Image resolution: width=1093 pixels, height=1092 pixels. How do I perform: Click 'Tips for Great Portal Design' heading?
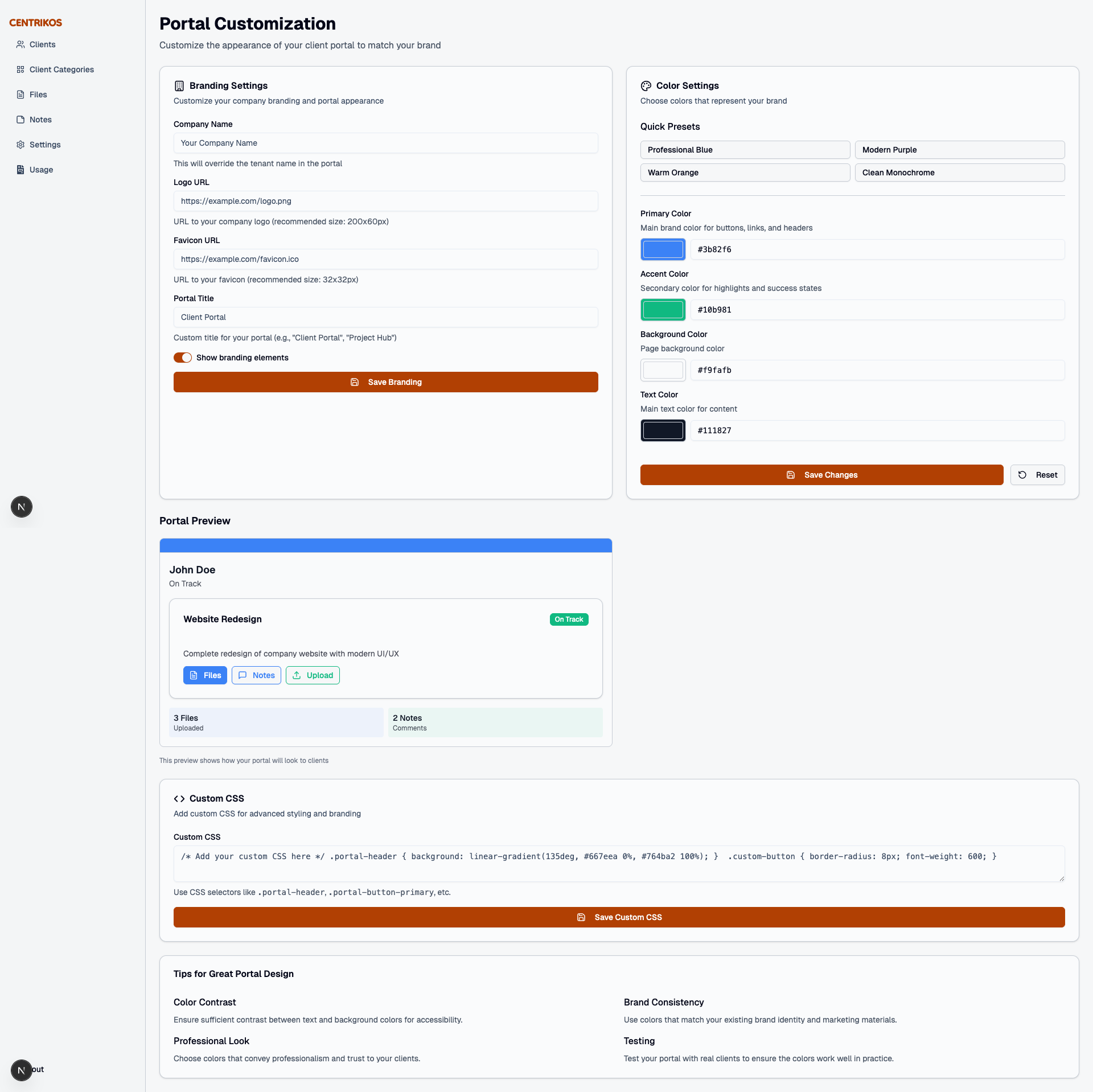click(233, 974)
